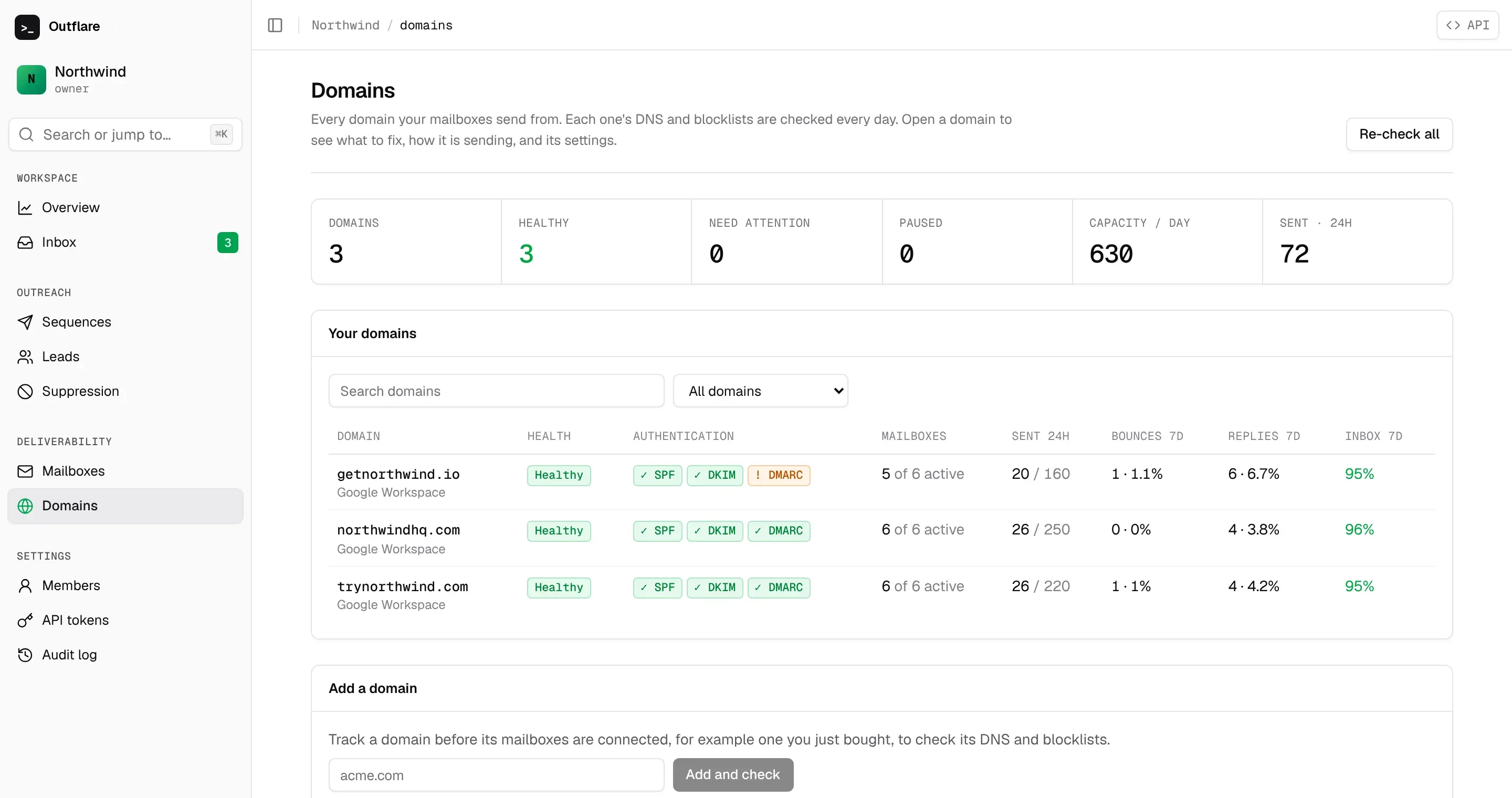1512x798 pixels.
Task: Click the Inbox tray icon
Action: pos(25,243)
